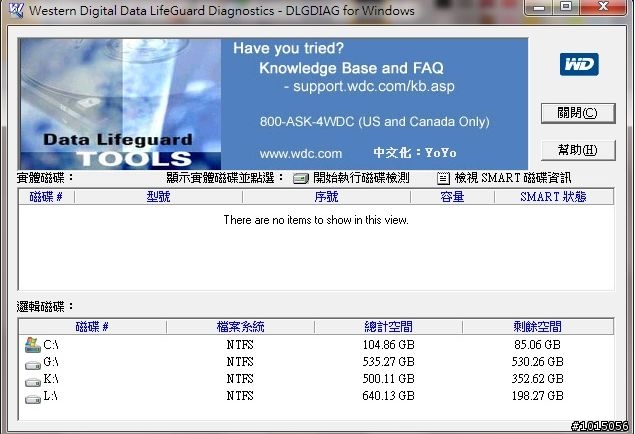Sort logical drives by 剩餘空間 header

(x=538, y=327)
